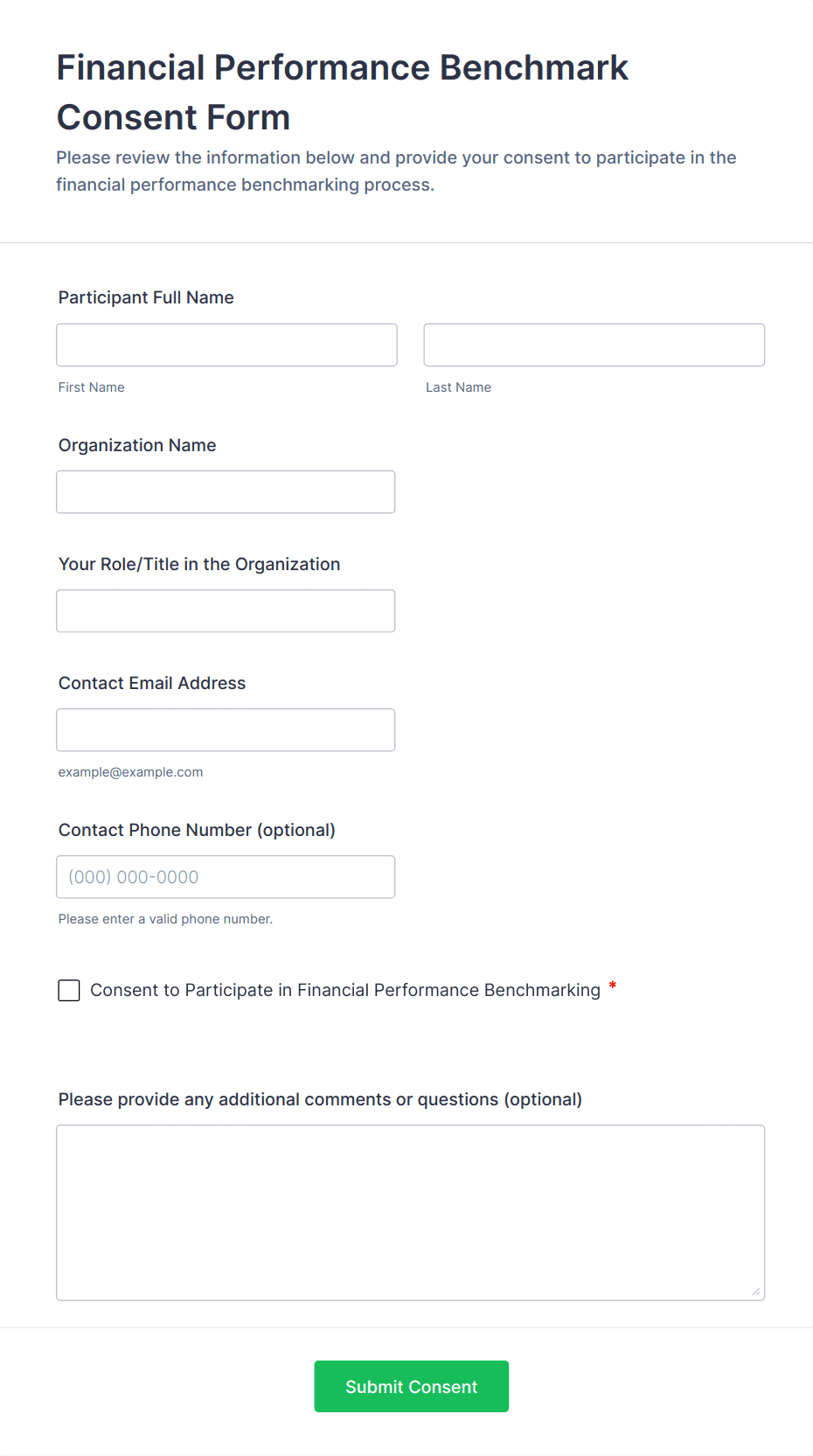Click the First Name input field
Image resolution: width=813 pixels, height=1456 pixels.
[x=226, y=345]
